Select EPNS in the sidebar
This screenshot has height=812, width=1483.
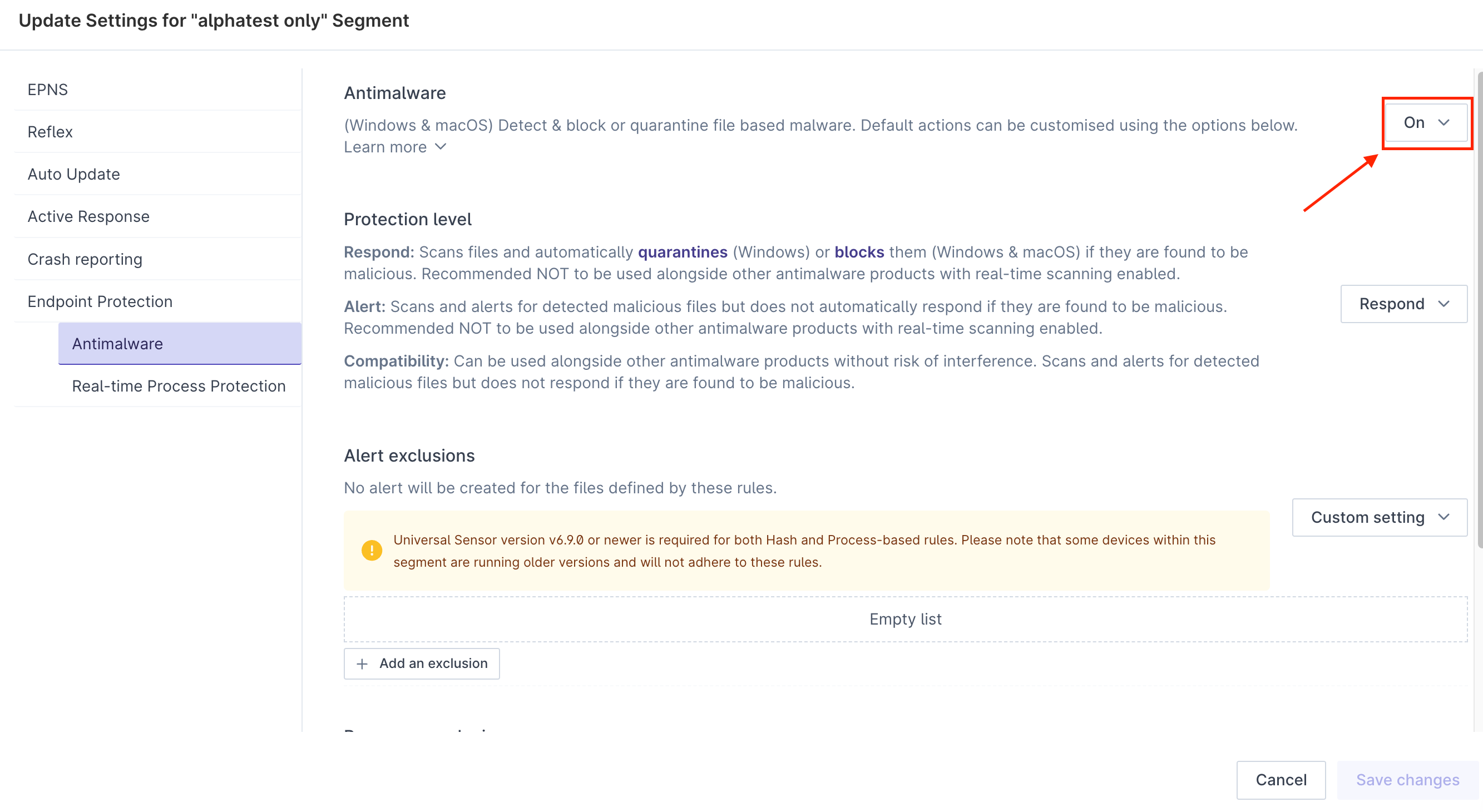click(158, 90)
